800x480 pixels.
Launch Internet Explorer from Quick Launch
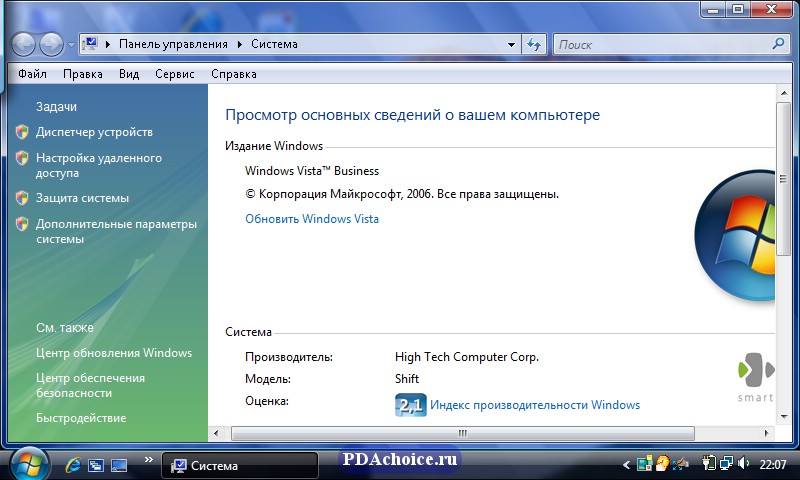click(x=72, y=465)
